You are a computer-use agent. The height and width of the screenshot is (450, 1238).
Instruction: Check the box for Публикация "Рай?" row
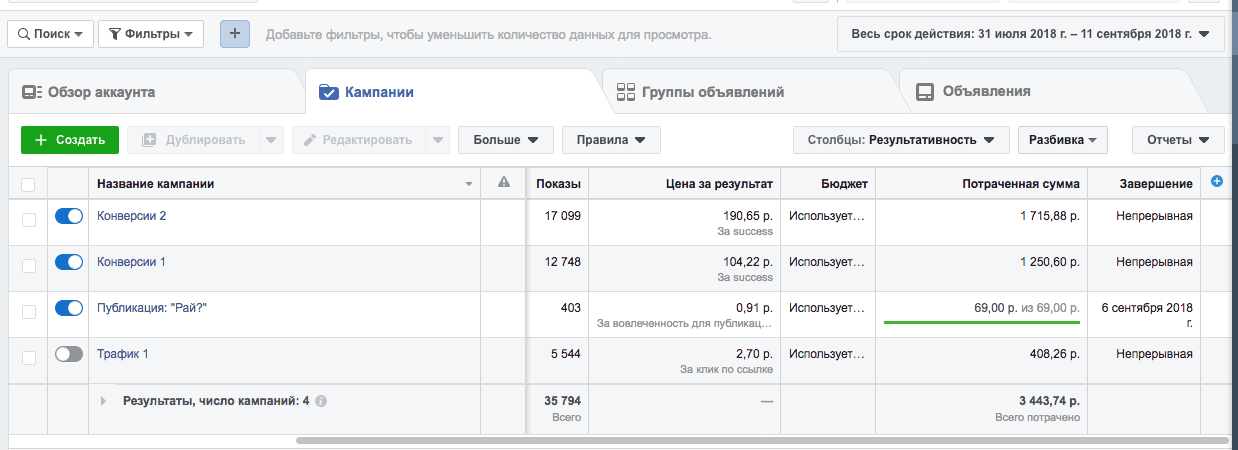tap(28, 311)
